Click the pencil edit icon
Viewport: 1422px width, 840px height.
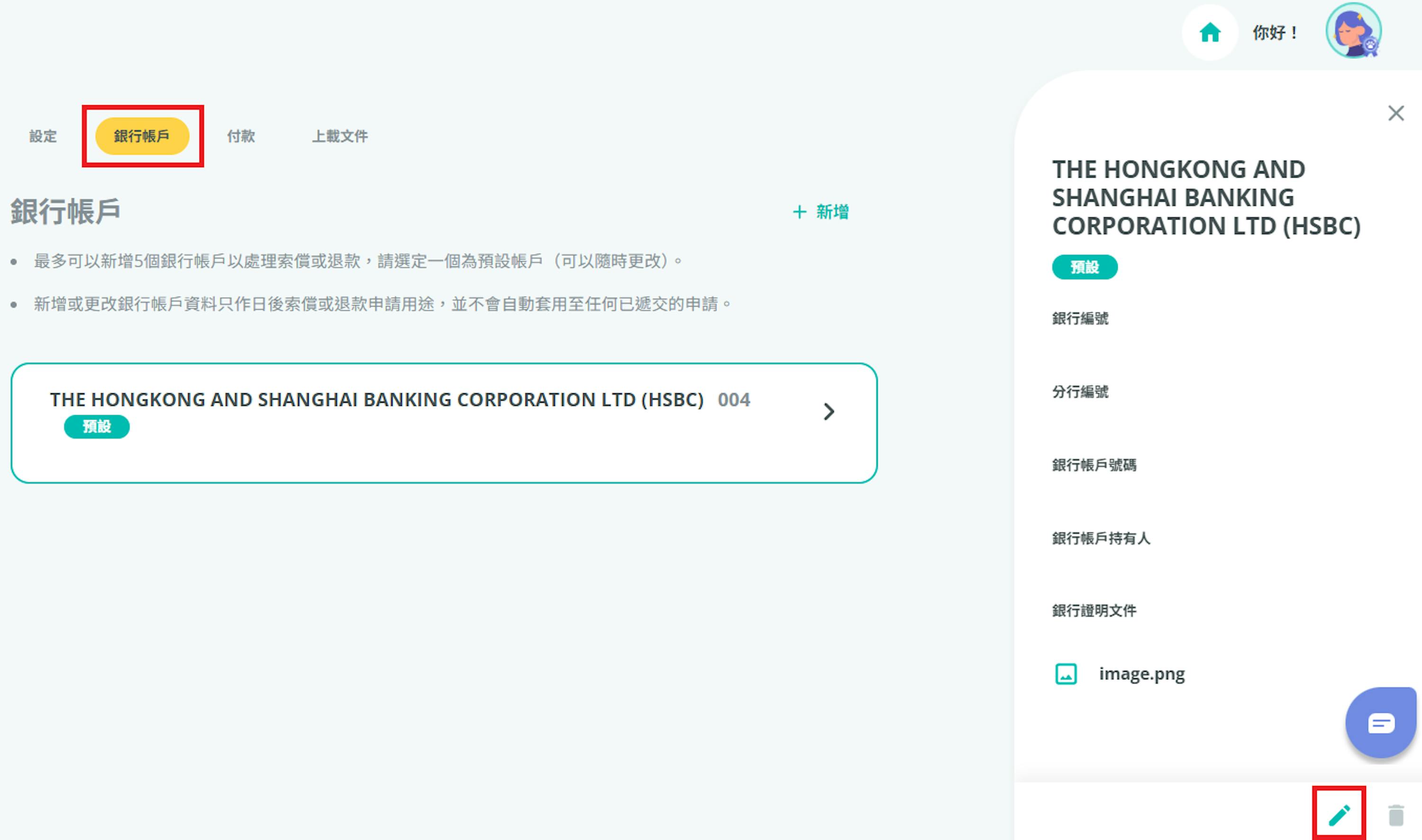point(1340,815)
